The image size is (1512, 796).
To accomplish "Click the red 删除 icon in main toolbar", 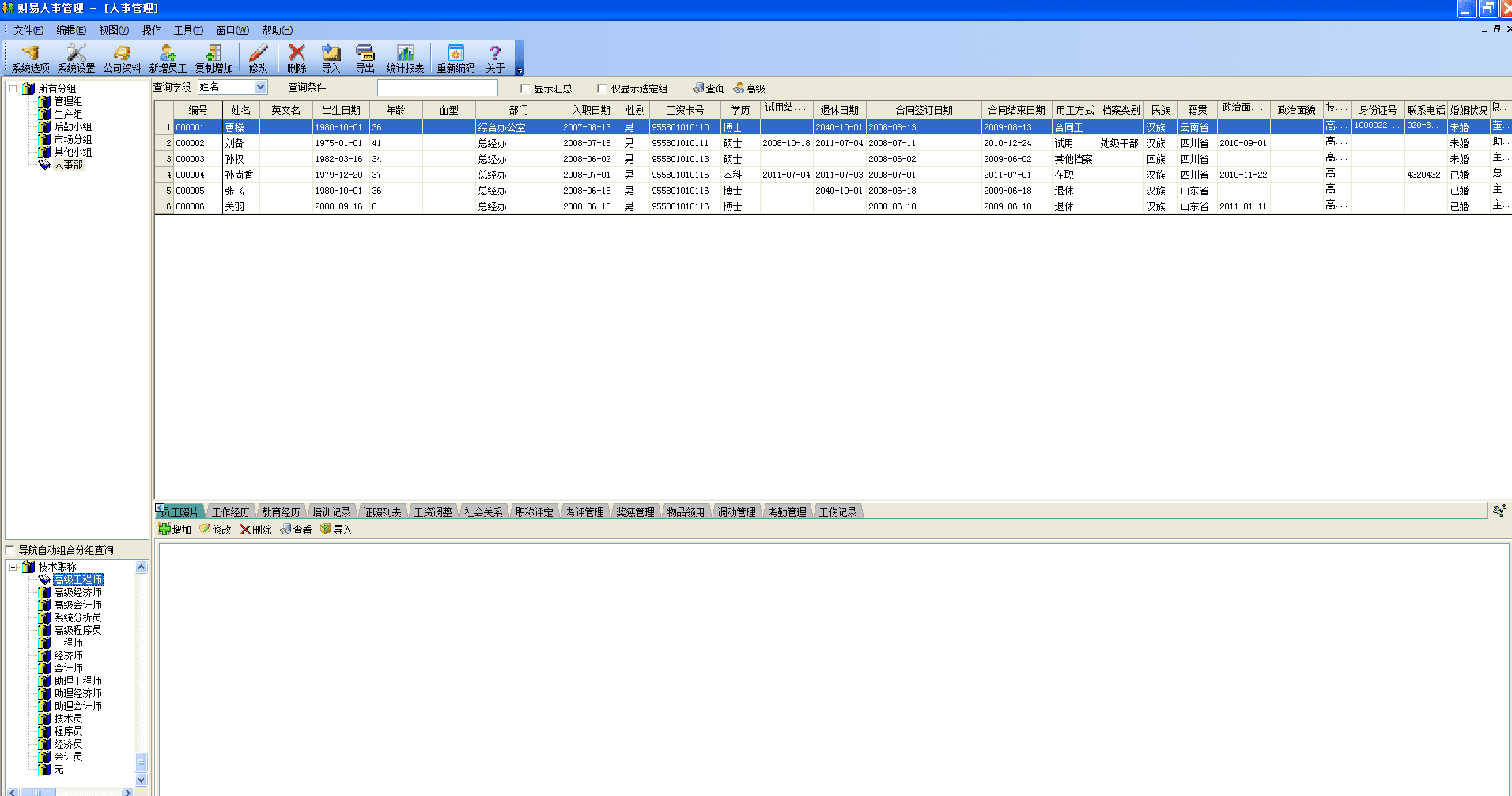I will pyautogui.click(x=297, y=59).
